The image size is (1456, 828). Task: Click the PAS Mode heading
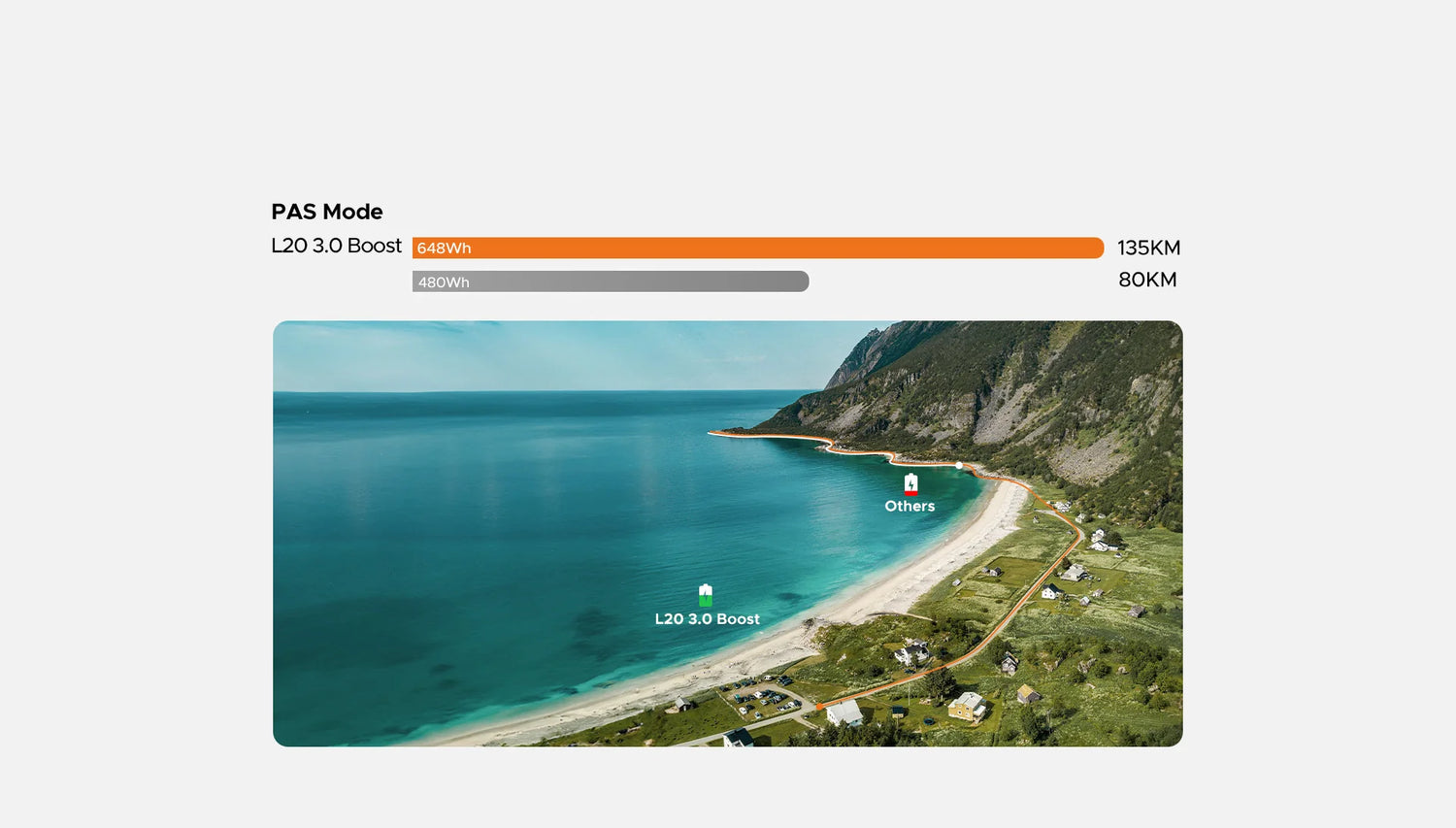tap(327, 212)
